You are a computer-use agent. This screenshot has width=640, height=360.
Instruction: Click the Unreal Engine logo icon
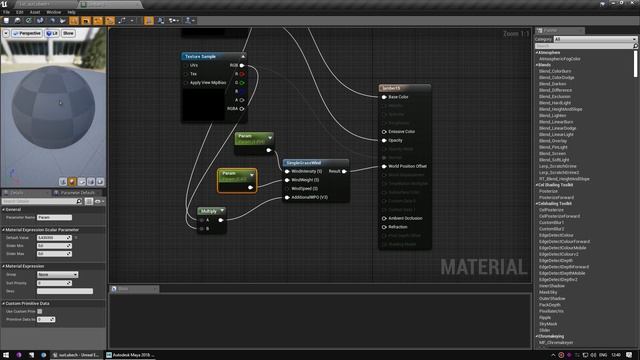[x=4, y=4]
